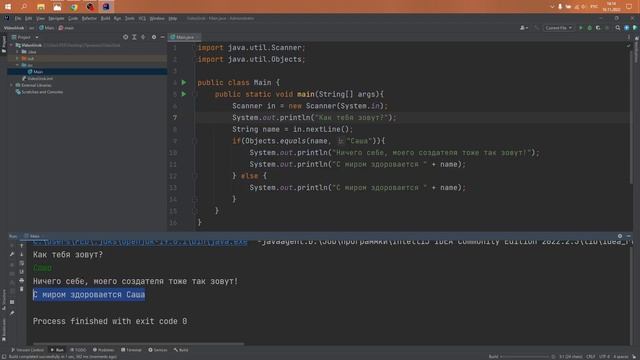Hide the Project tool window
Image resolution: width=640 pixels, height=360 pixels.
(162, 37)
